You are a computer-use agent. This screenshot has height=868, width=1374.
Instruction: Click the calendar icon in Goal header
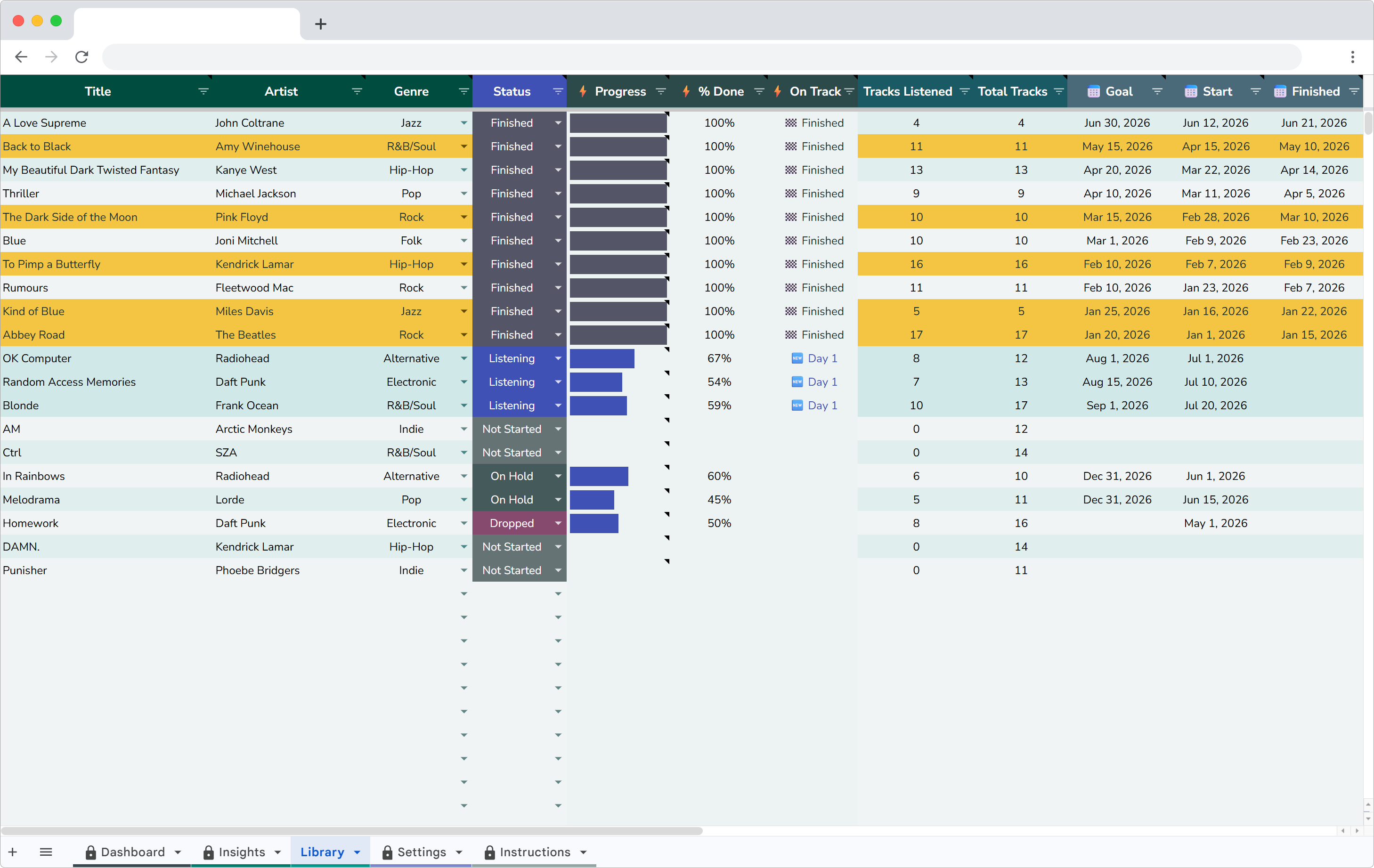click(x=1093, y=92)
